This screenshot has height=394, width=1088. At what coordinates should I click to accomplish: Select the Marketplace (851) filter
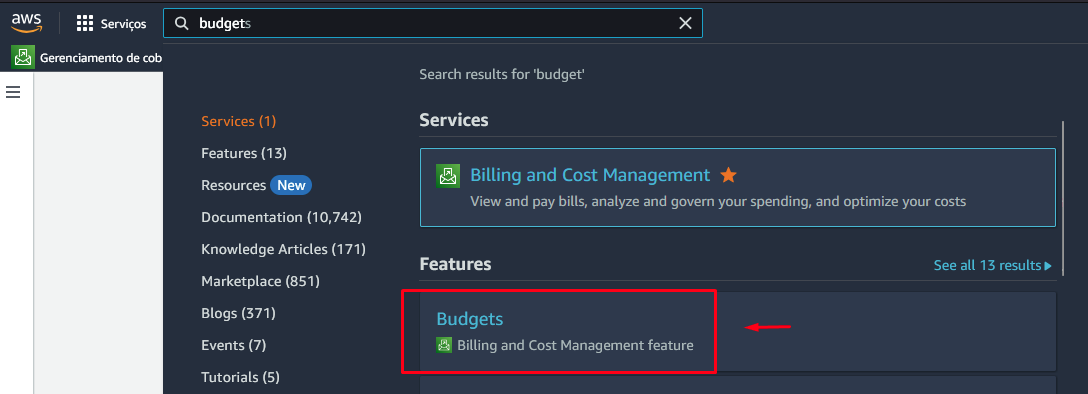260,281
